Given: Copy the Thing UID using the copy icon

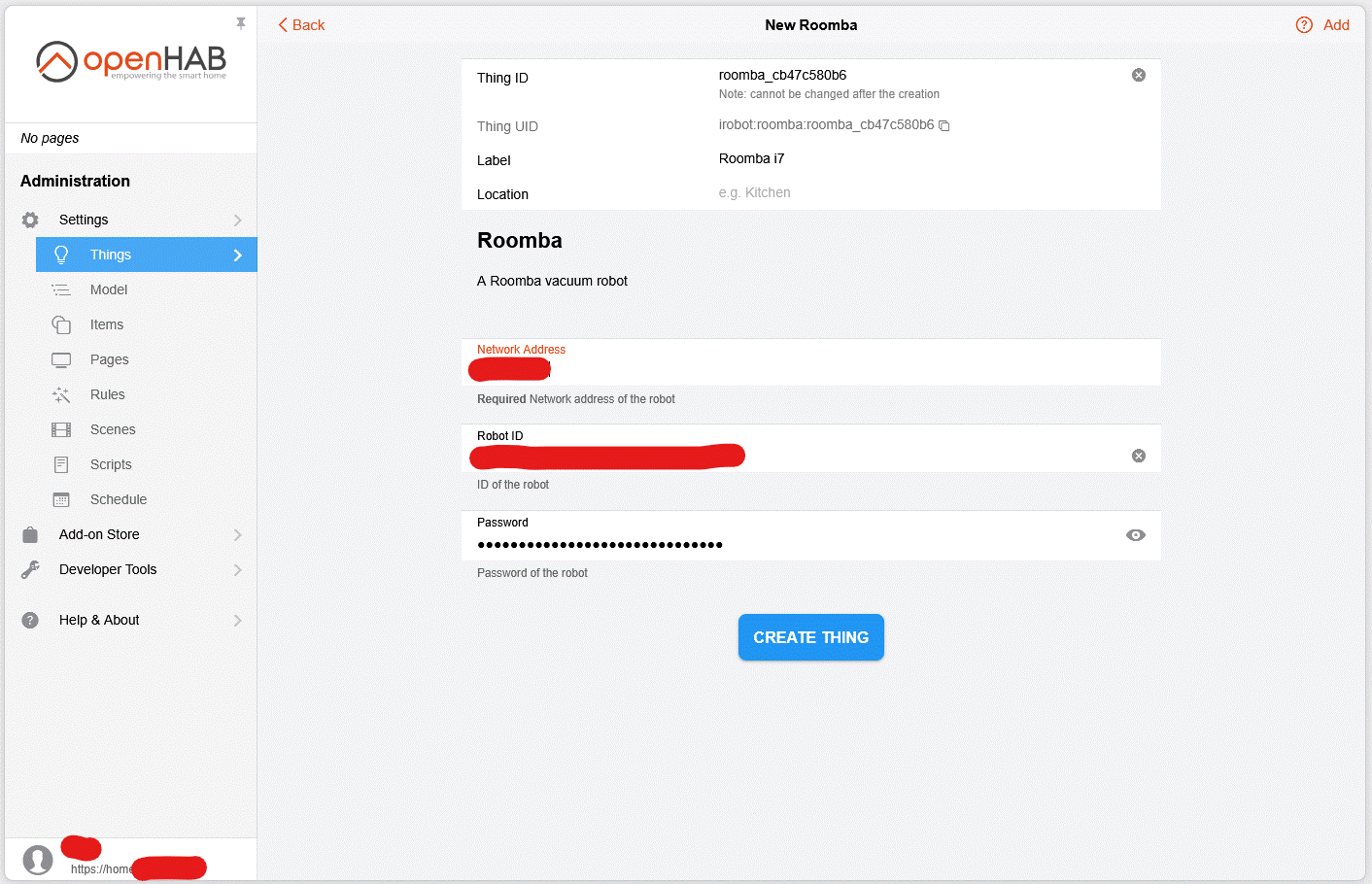Looking at the screenshot, I should [x=943, y=125].
